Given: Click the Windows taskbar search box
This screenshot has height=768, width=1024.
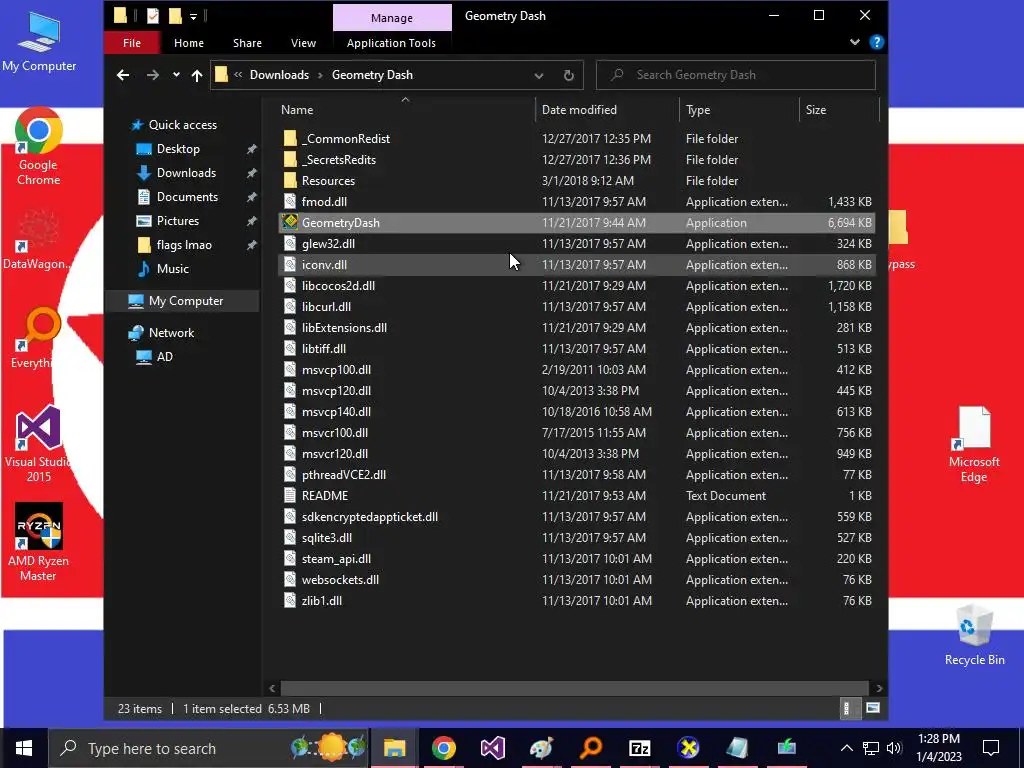Looking at the screenshot, I should pyautogui.click(x=209, y=748).
